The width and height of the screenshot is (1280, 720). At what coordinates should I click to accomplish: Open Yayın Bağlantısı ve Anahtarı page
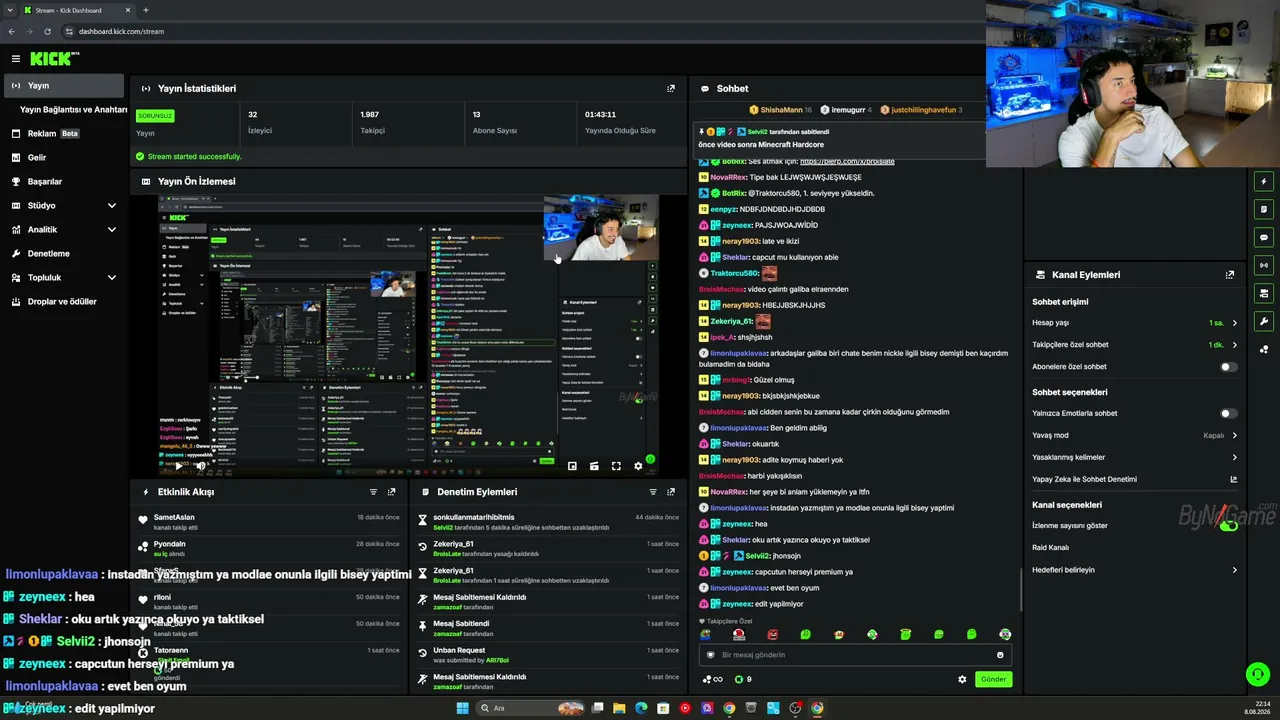pyautogui.click(x=73, y=110)
